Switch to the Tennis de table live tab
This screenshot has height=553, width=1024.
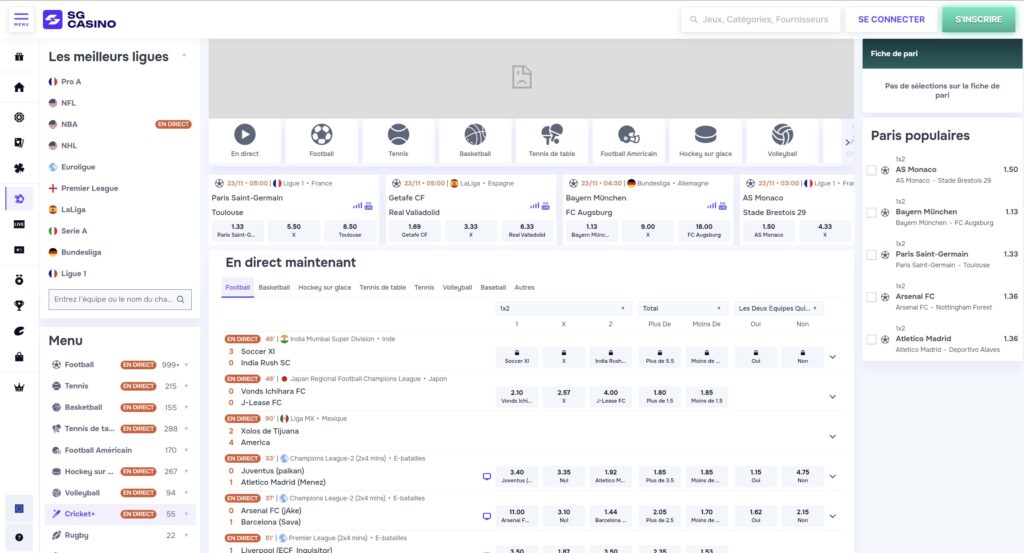click(x=383, y=287)
